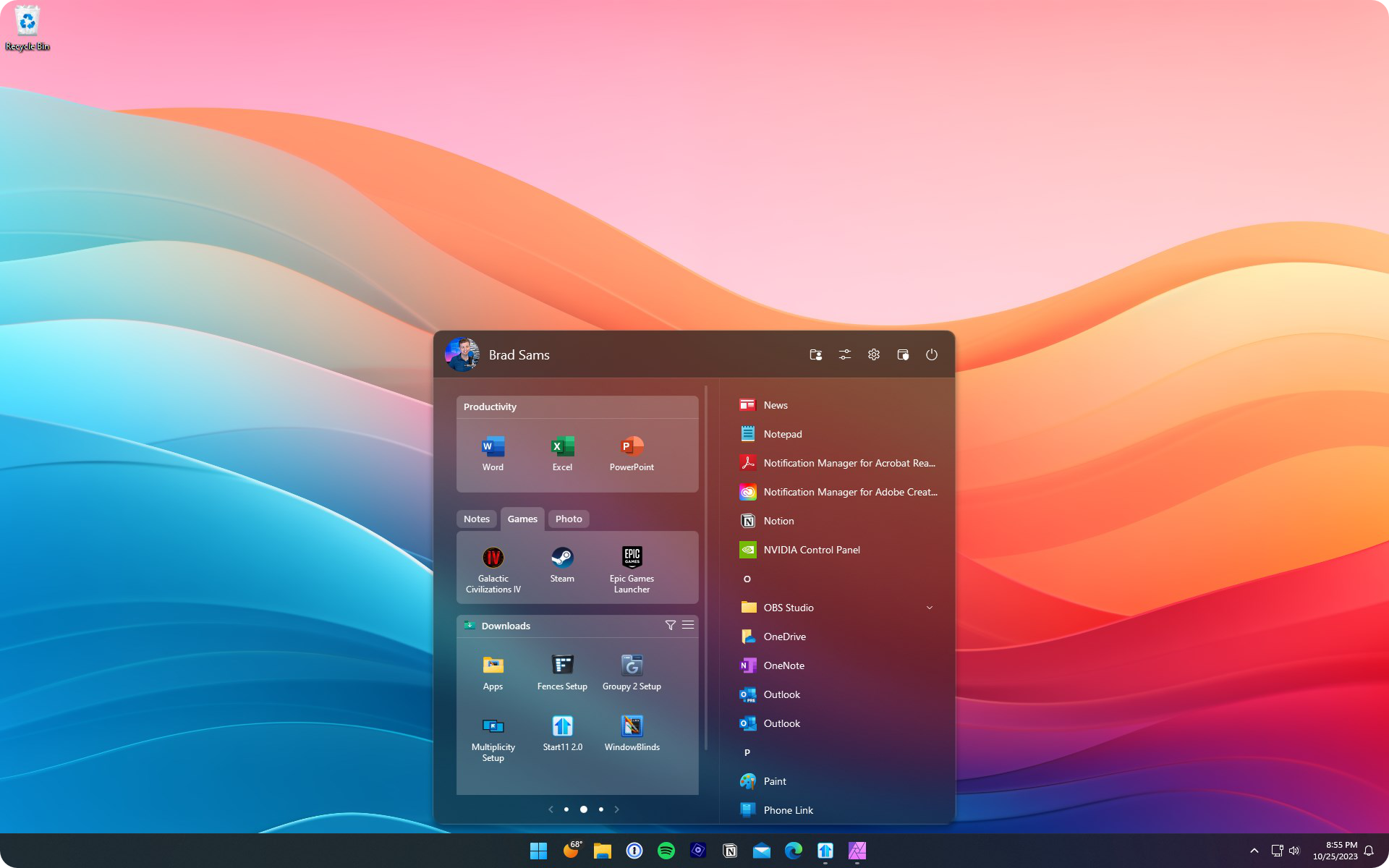
Task: Open settings gear in Start menu header
Action: coord(874,354)
